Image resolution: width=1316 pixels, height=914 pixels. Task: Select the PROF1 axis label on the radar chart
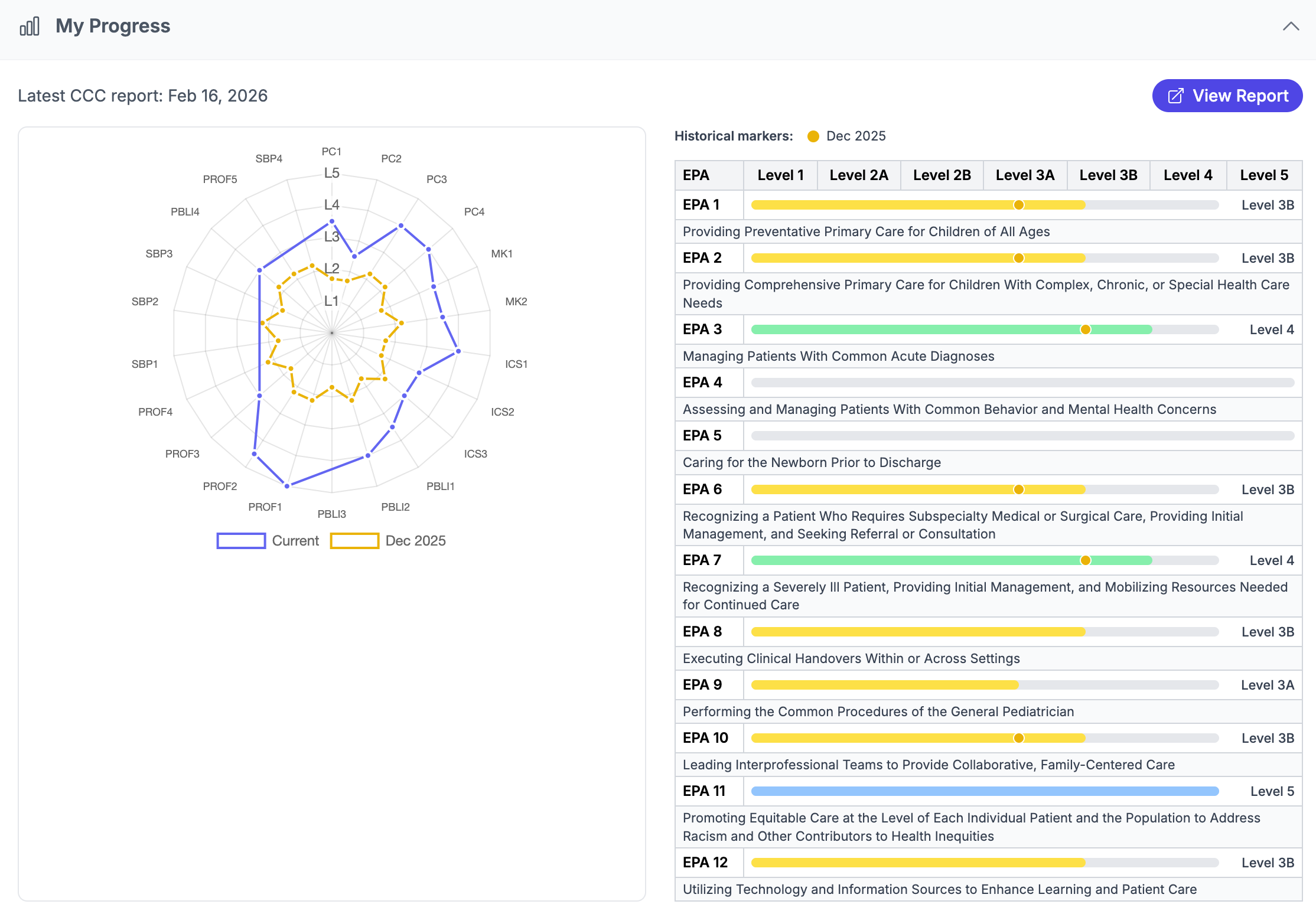point(265,506)
